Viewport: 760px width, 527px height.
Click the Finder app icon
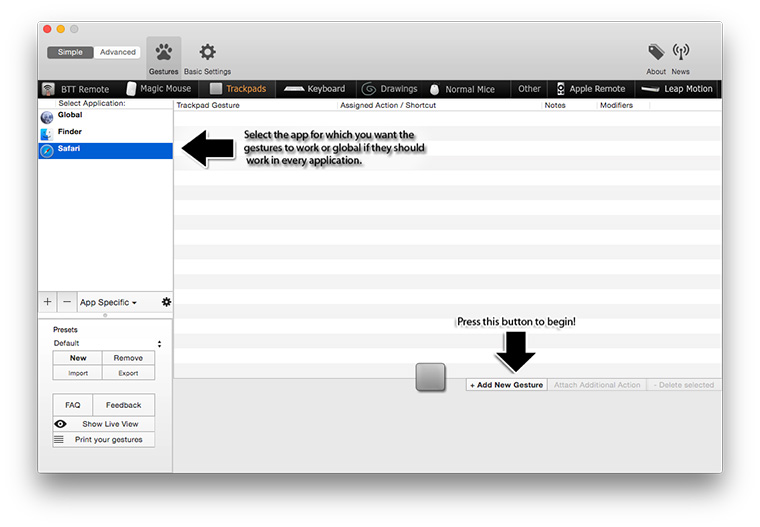click(47, 134)
